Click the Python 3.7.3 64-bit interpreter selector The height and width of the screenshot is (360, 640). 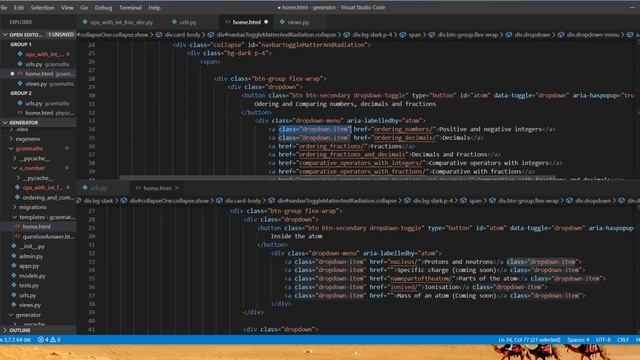coord(16,340)
